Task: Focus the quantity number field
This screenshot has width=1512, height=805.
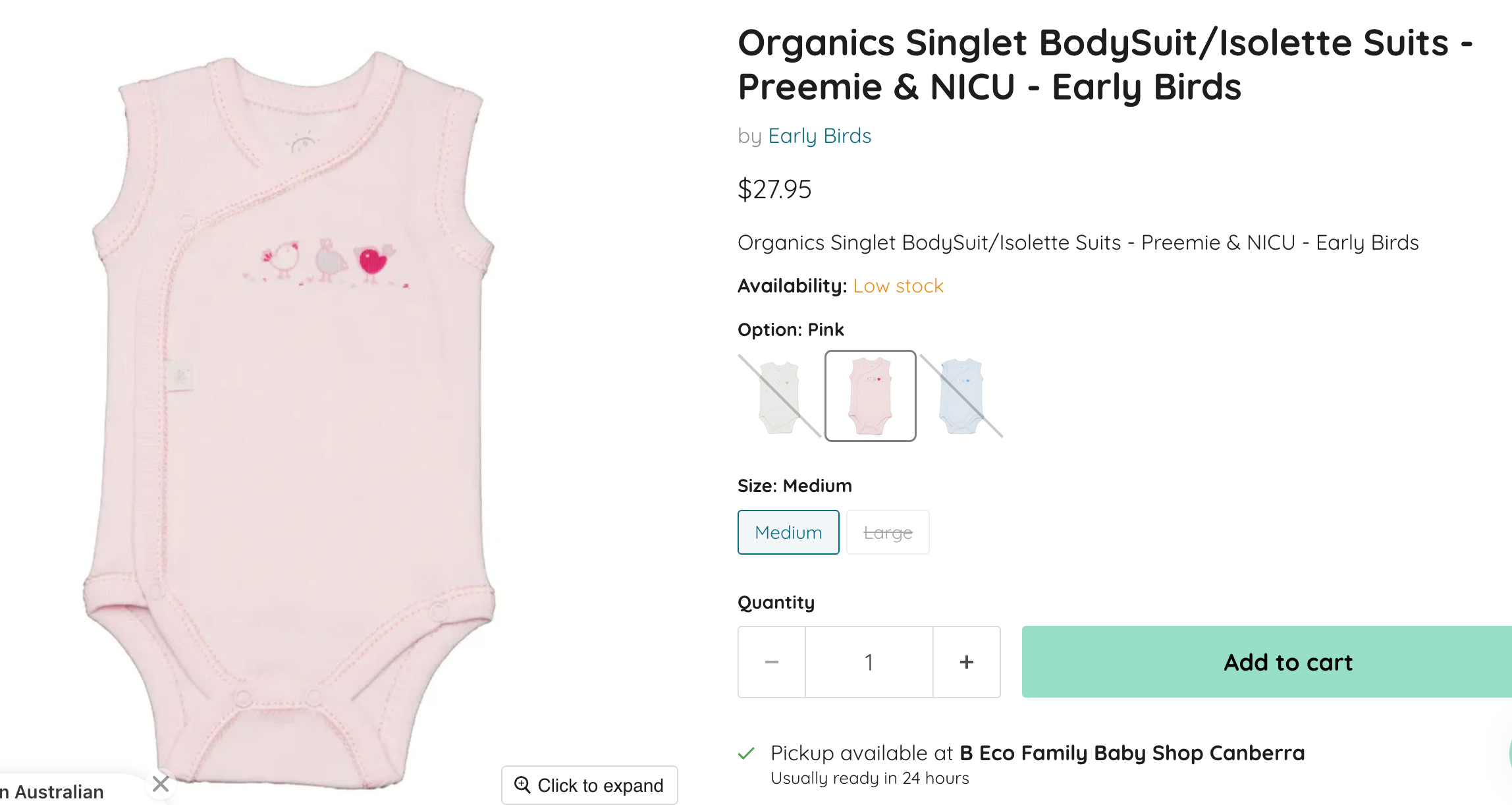Action: [x=869, y=662]
